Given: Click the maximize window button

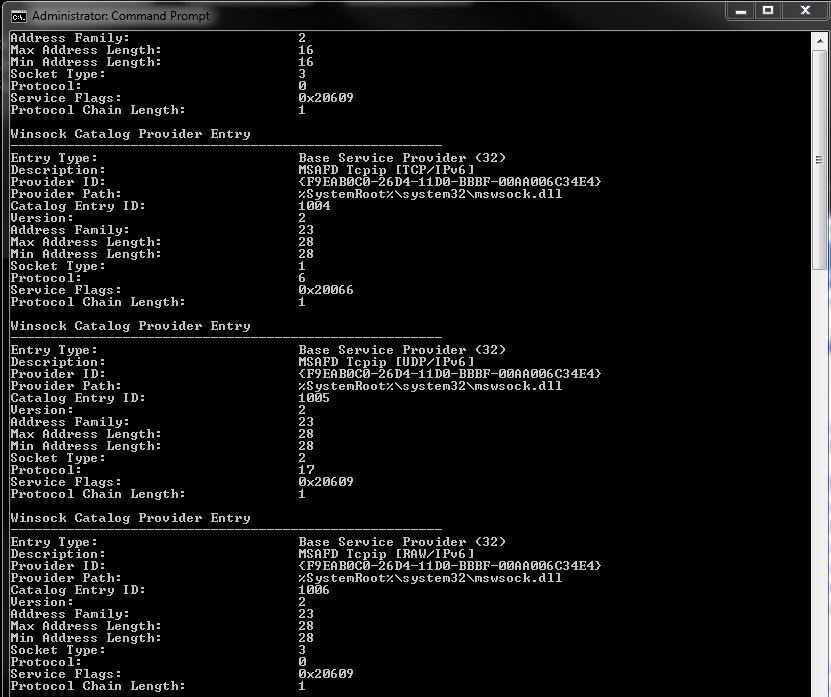Looking at the screenshot, I should [771, 11].
